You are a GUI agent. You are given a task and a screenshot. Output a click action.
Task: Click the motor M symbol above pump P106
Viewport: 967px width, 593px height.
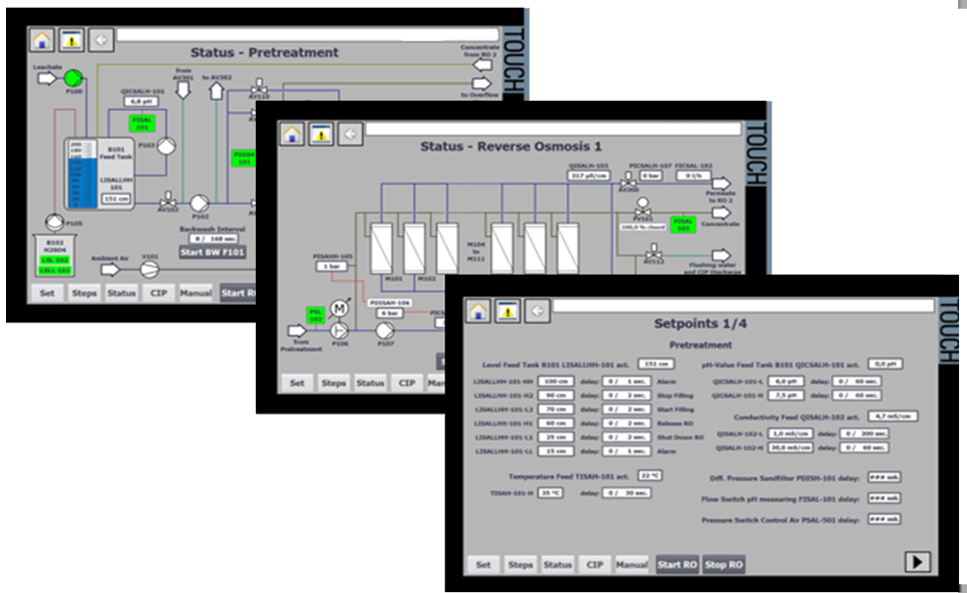339,308
